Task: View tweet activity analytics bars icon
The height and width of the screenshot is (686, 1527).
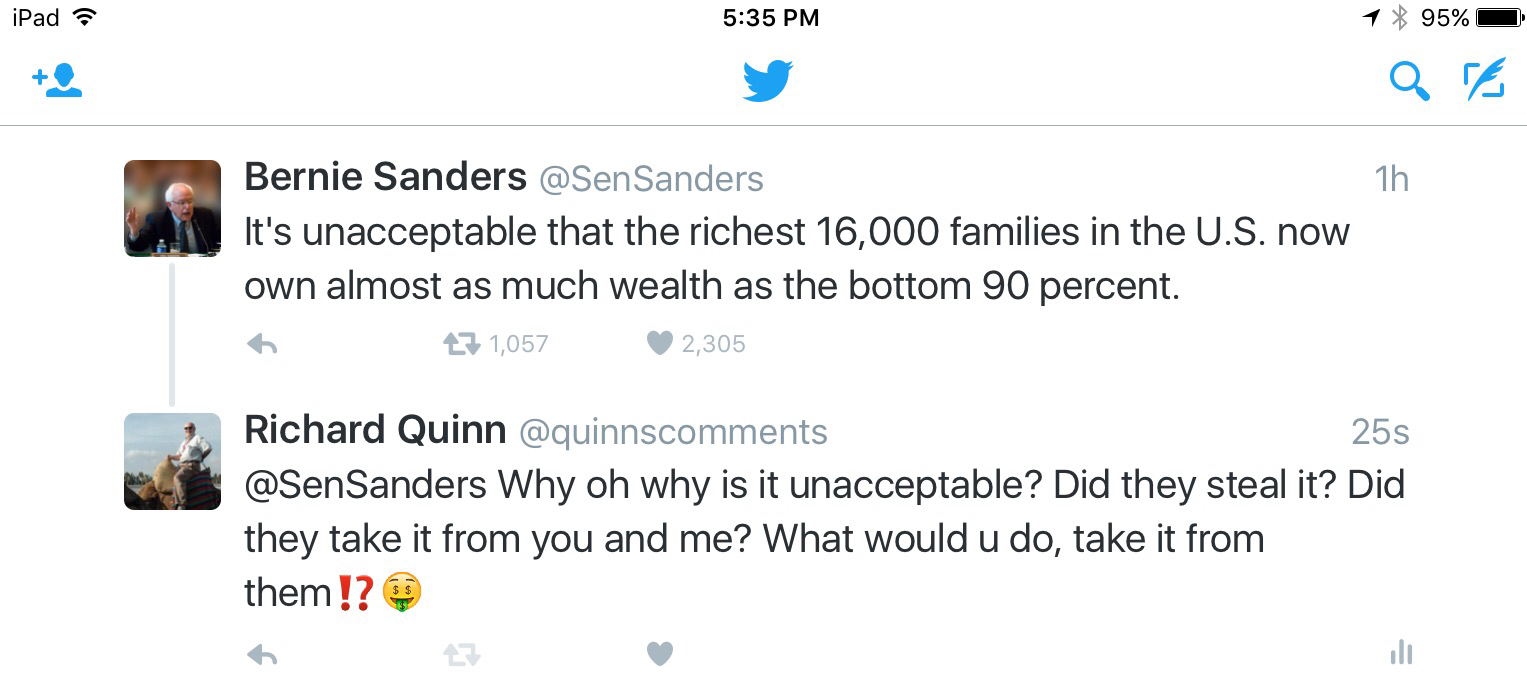Action: (1401, 654)
